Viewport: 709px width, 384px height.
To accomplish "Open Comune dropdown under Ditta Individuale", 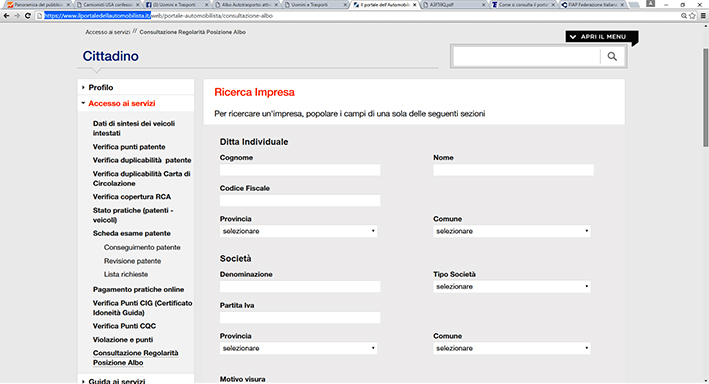I will (x=512, y=231).
